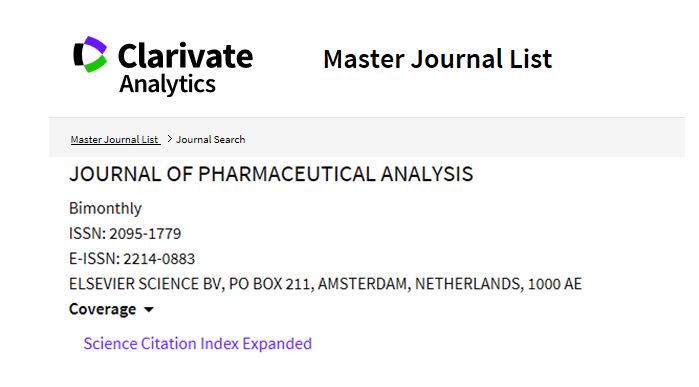
Task: Click the breadcrumb chevron separator
Action: click(x=169, y=139)
